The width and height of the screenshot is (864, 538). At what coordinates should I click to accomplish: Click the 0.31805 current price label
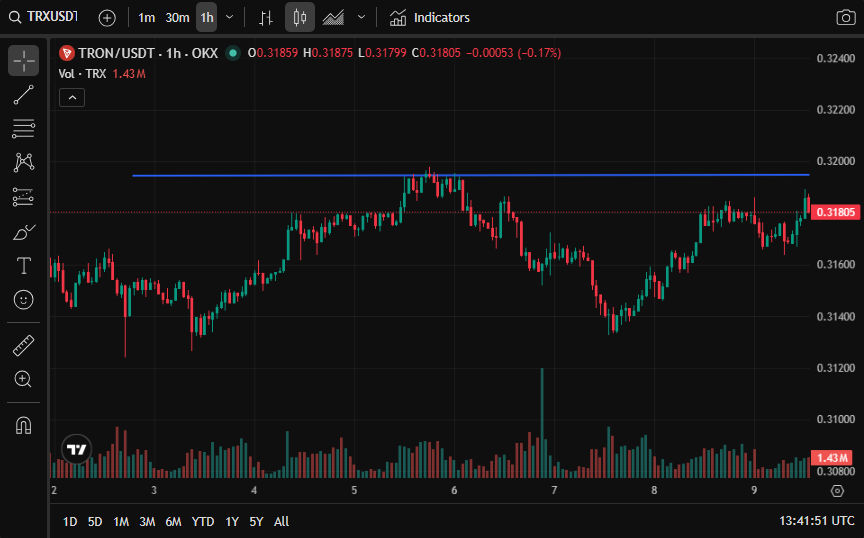835,212
